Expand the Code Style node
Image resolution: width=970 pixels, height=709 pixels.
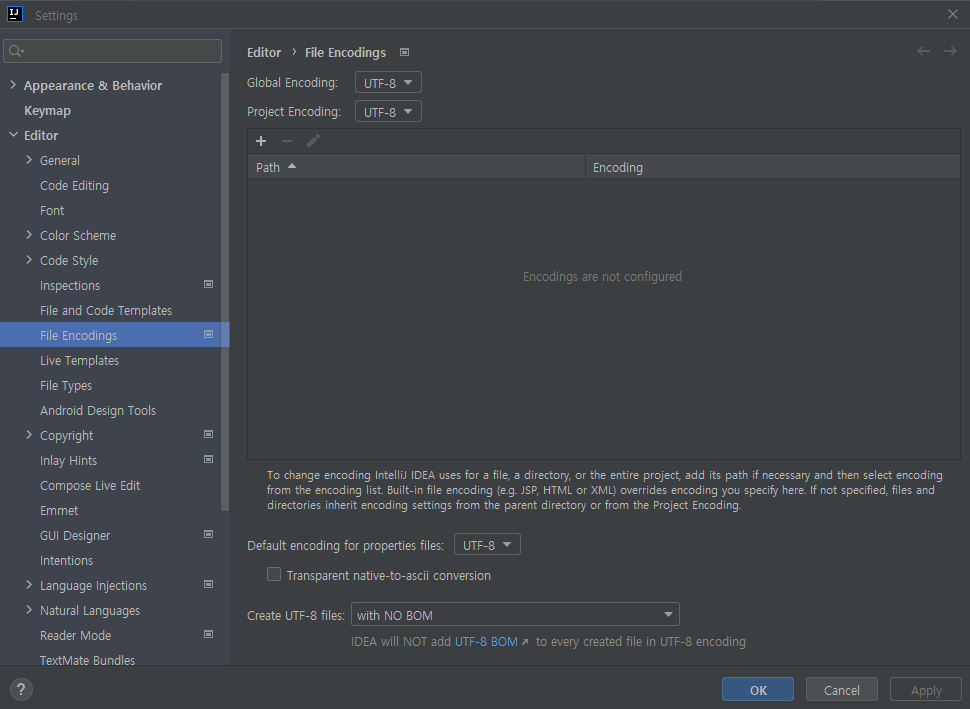[29, 260]
